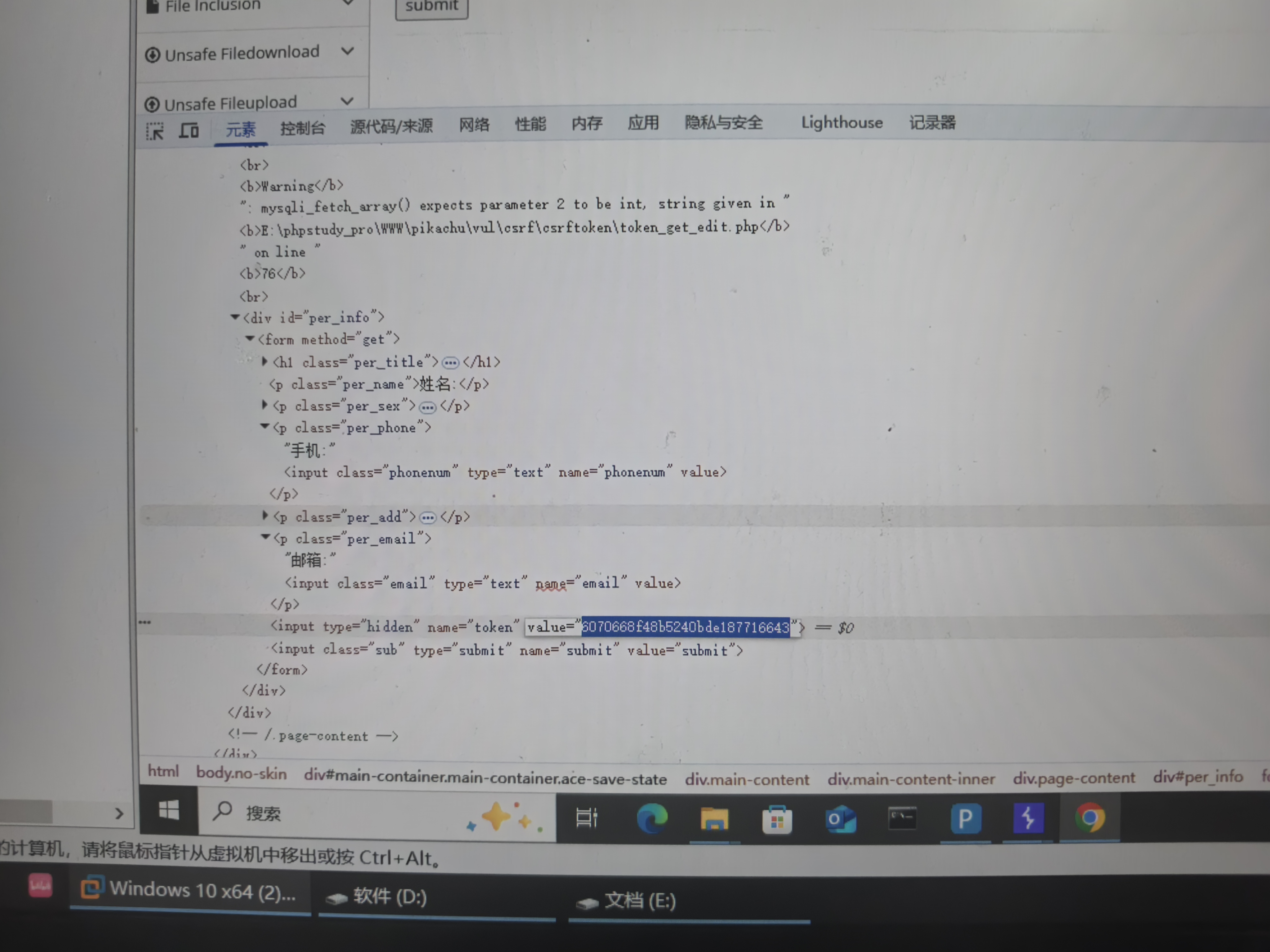Expand the h1 per_title ellipsis badge

451,363
